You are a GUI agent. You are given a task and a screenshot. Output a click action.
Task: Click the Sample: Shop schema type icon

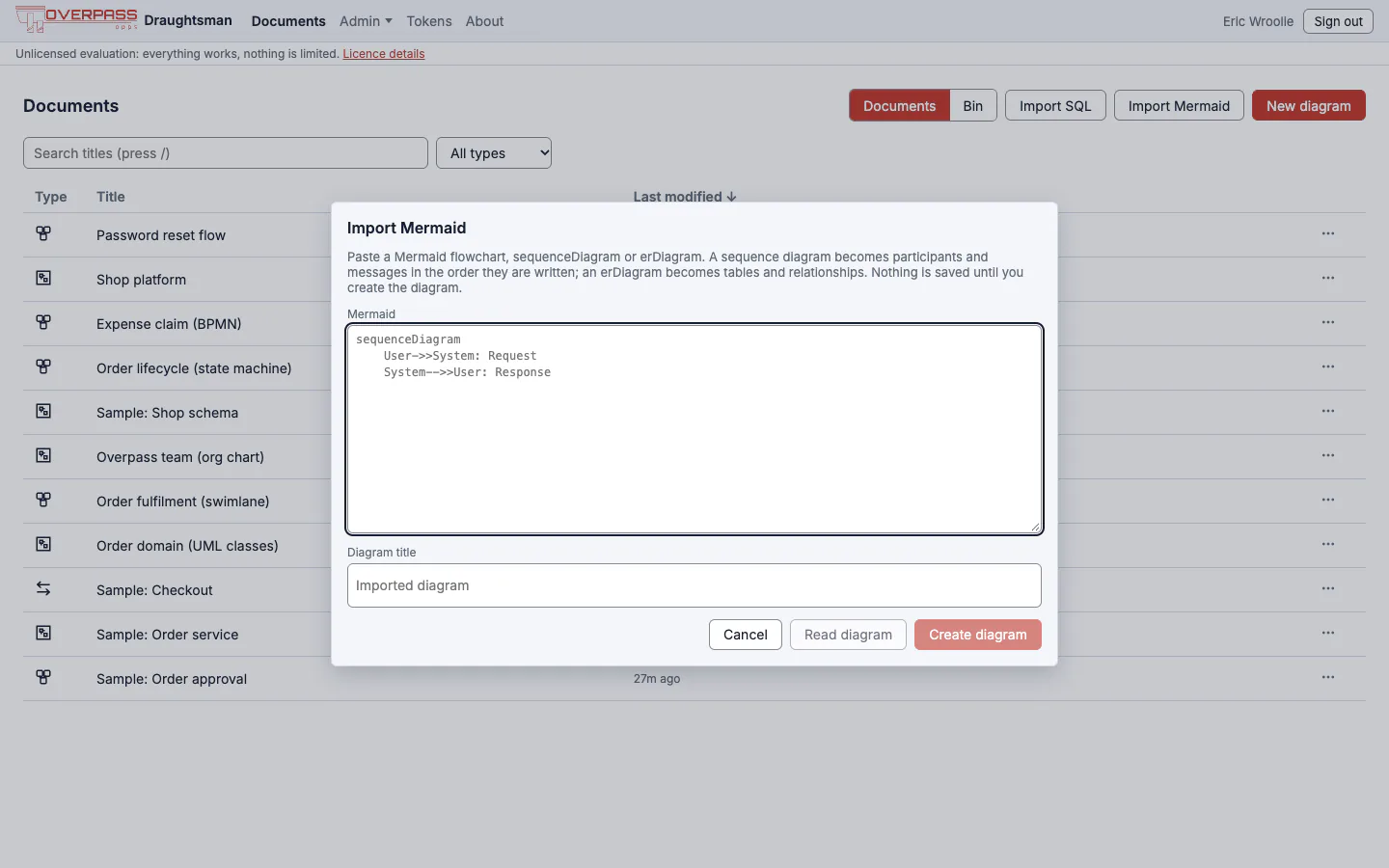coord(43,411)
